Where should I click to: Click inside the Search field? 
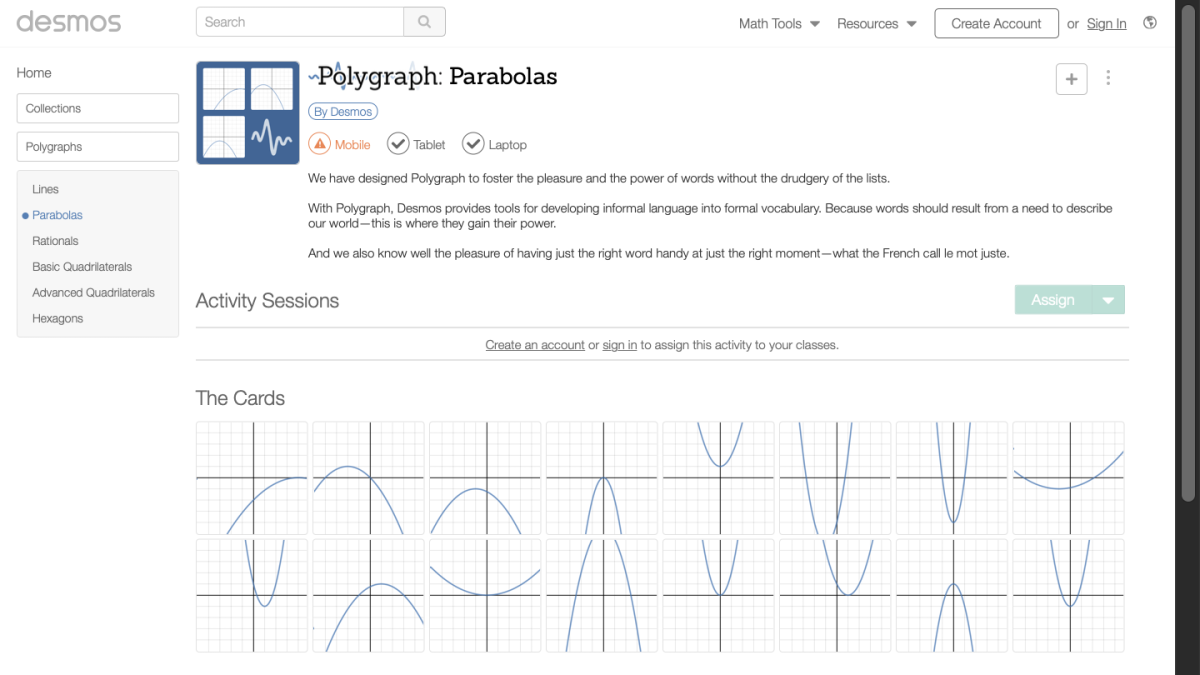300,21
